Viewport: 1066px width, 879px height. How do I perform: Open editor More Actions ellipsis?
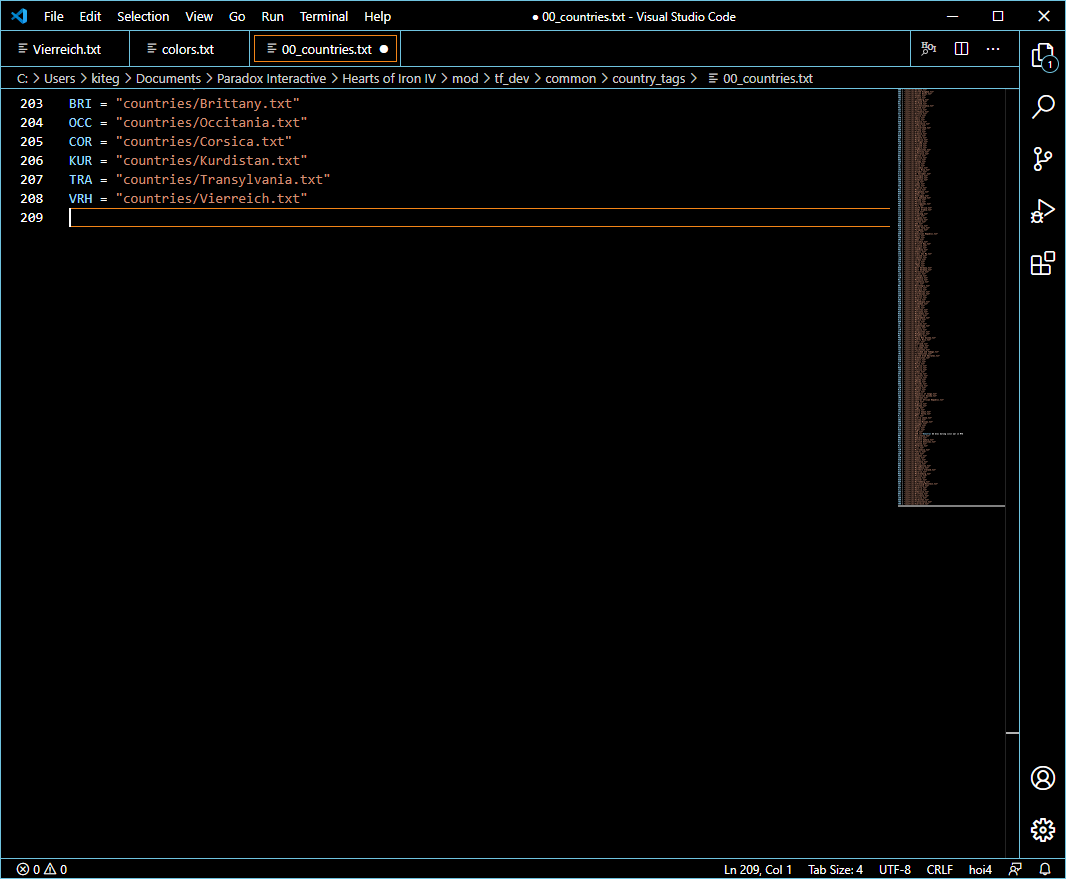click(x=993, y=49)
